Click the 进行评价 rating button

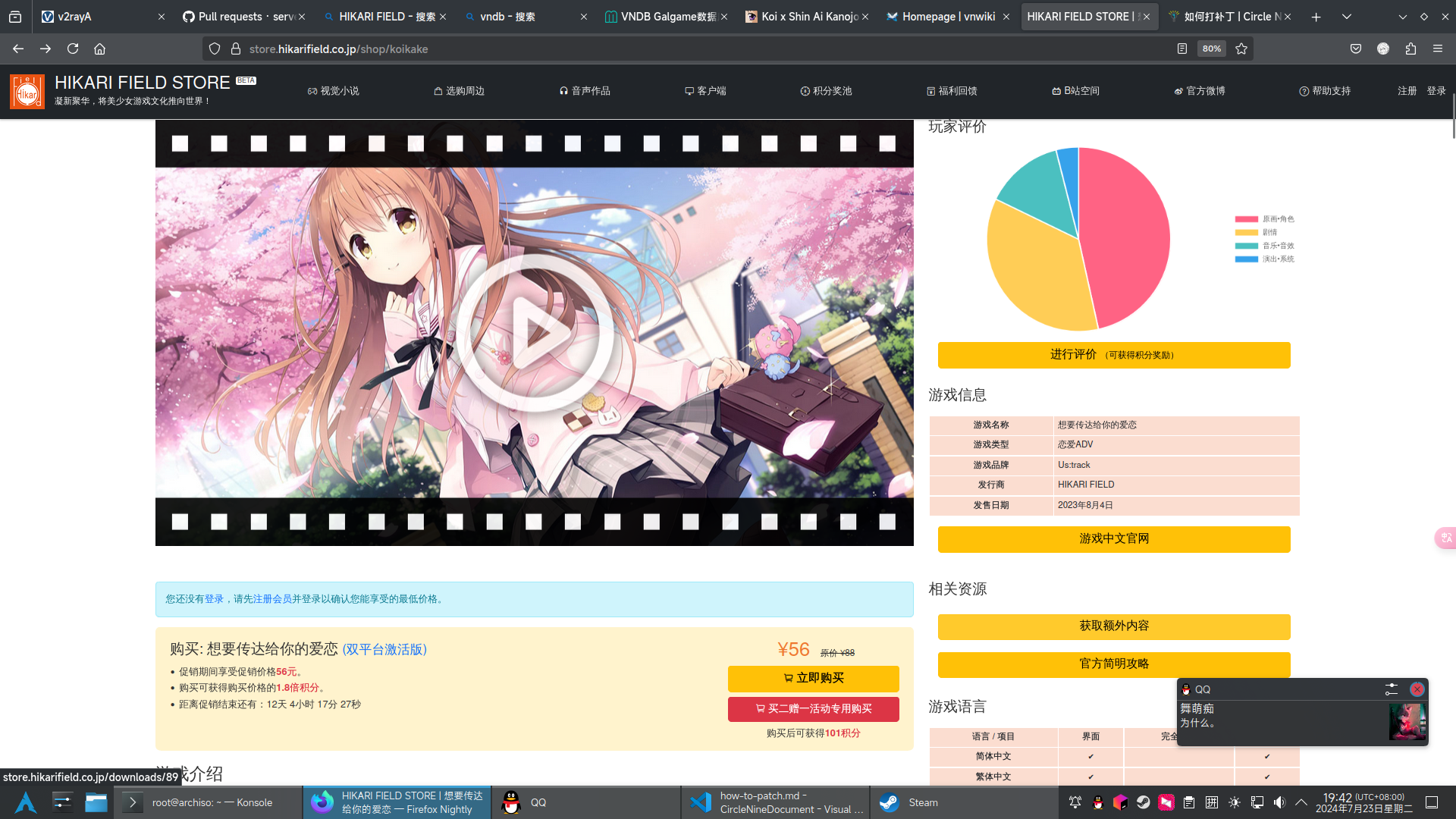point(1114,355)
